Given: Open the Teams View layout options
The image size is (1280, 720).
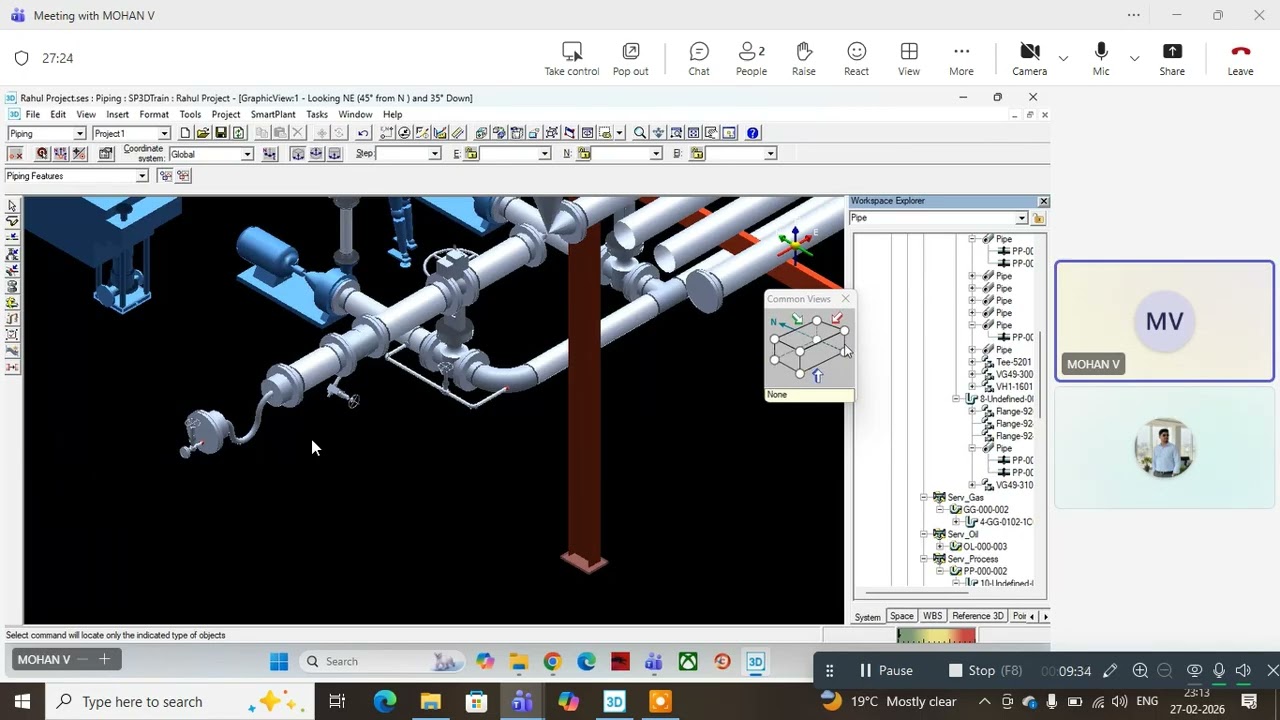Looking at the screenshot, I should (909, 59).
